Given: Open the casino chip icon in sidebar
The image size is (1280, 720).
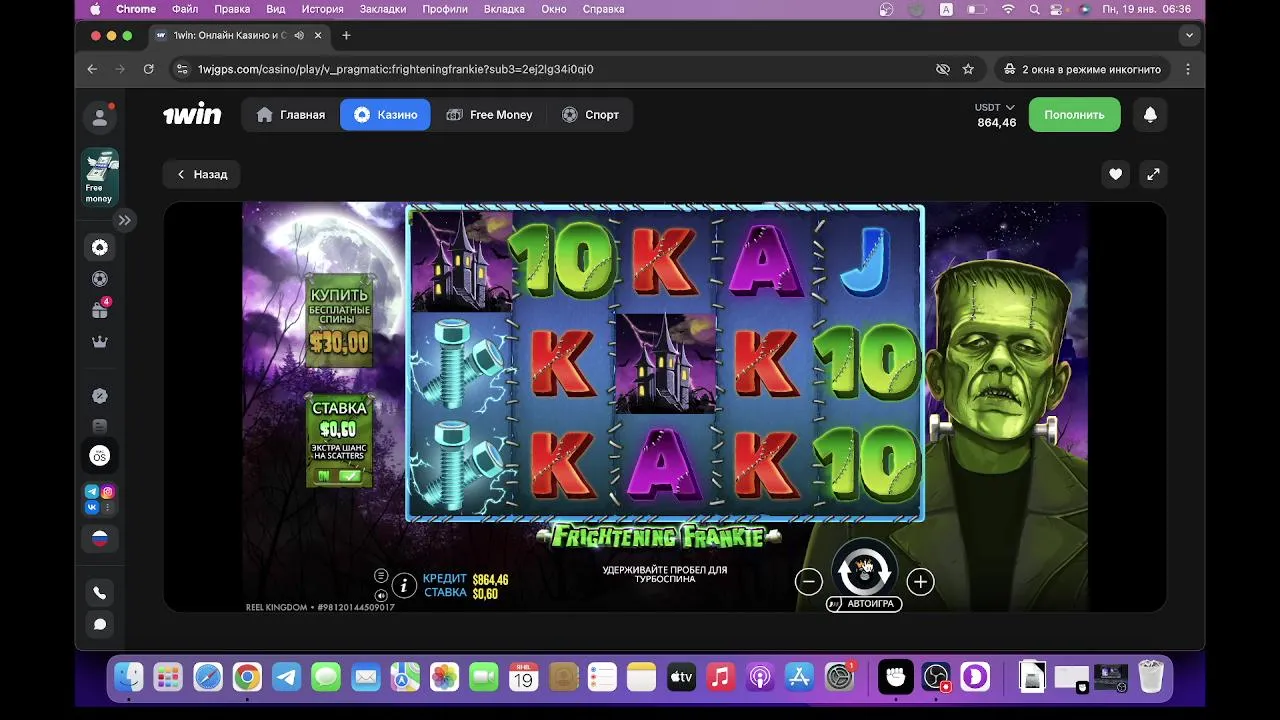Looking at the screenshot, I should coord(100,248).
